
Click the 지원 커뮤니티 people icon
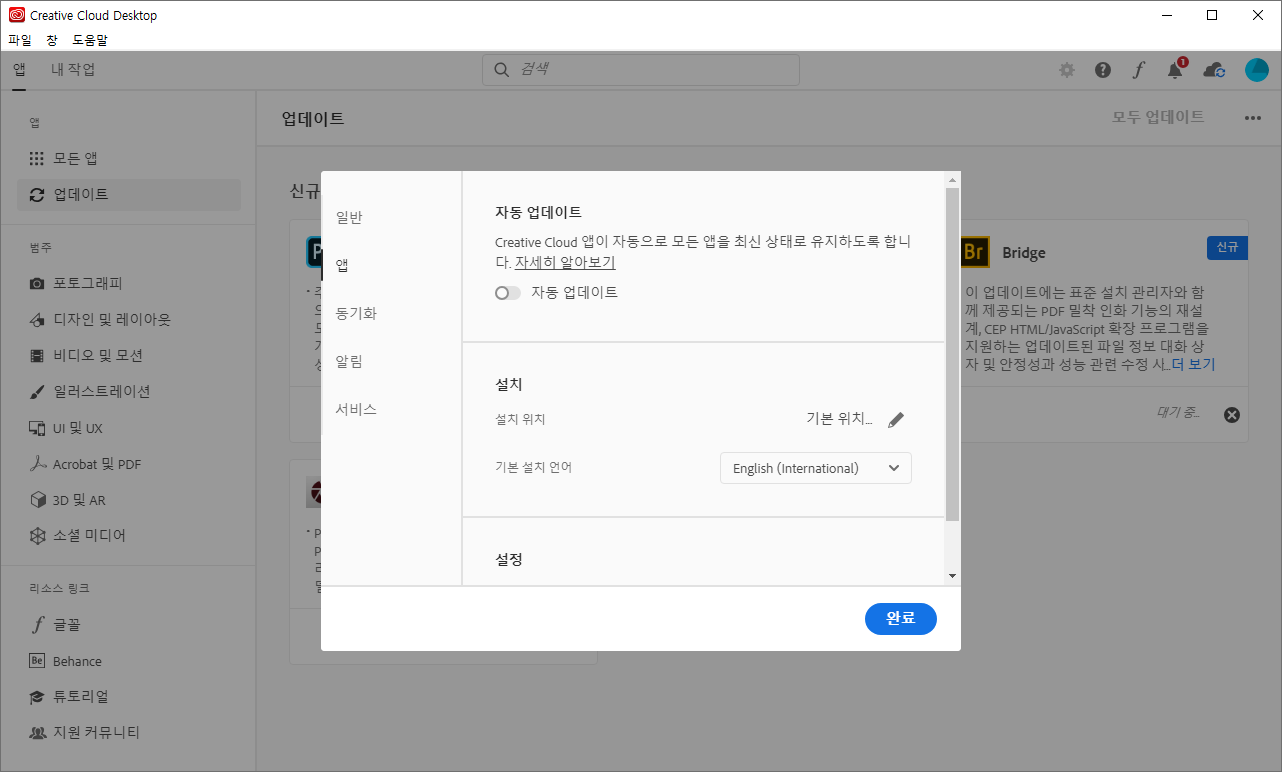(37, 733)
